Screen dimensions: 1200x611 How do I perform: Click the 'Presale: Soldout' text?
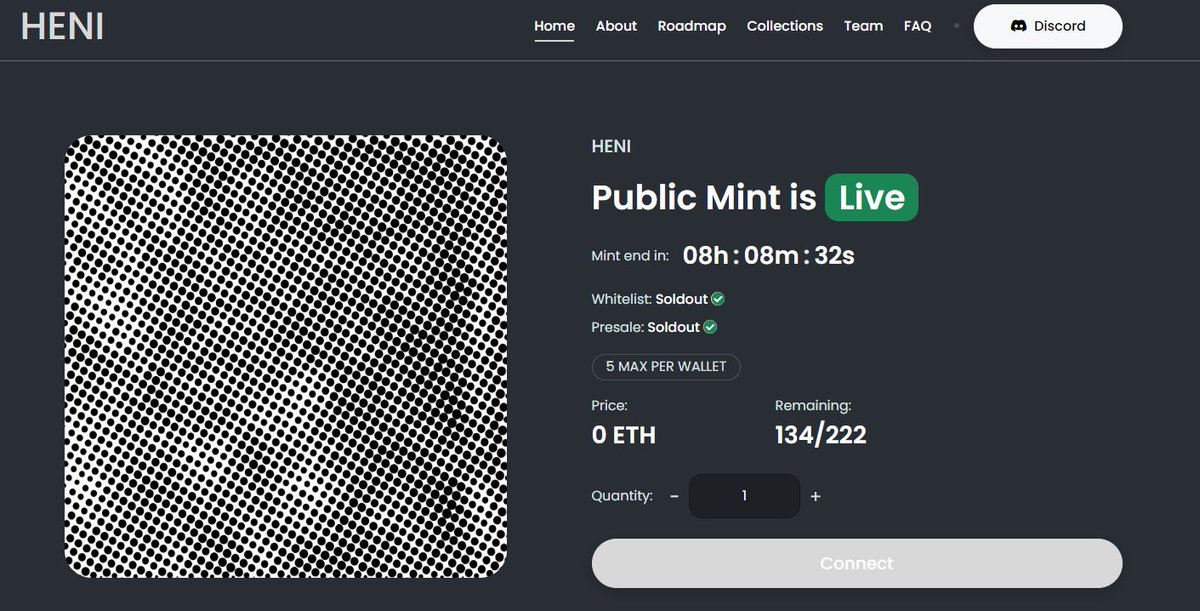pos(646,327)
